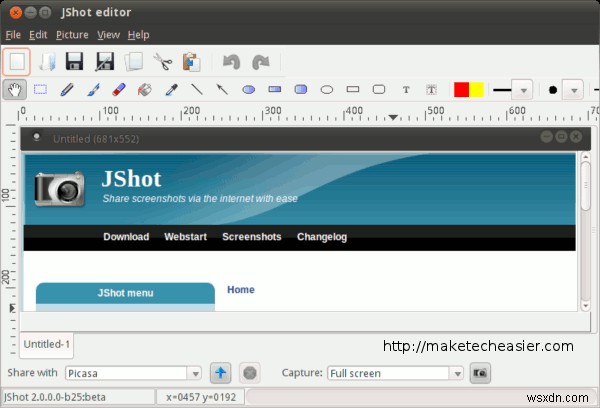Screen dimensions: 600x408
Task: Select the Pencil drawing tool
Action: (x=67, y=90)
